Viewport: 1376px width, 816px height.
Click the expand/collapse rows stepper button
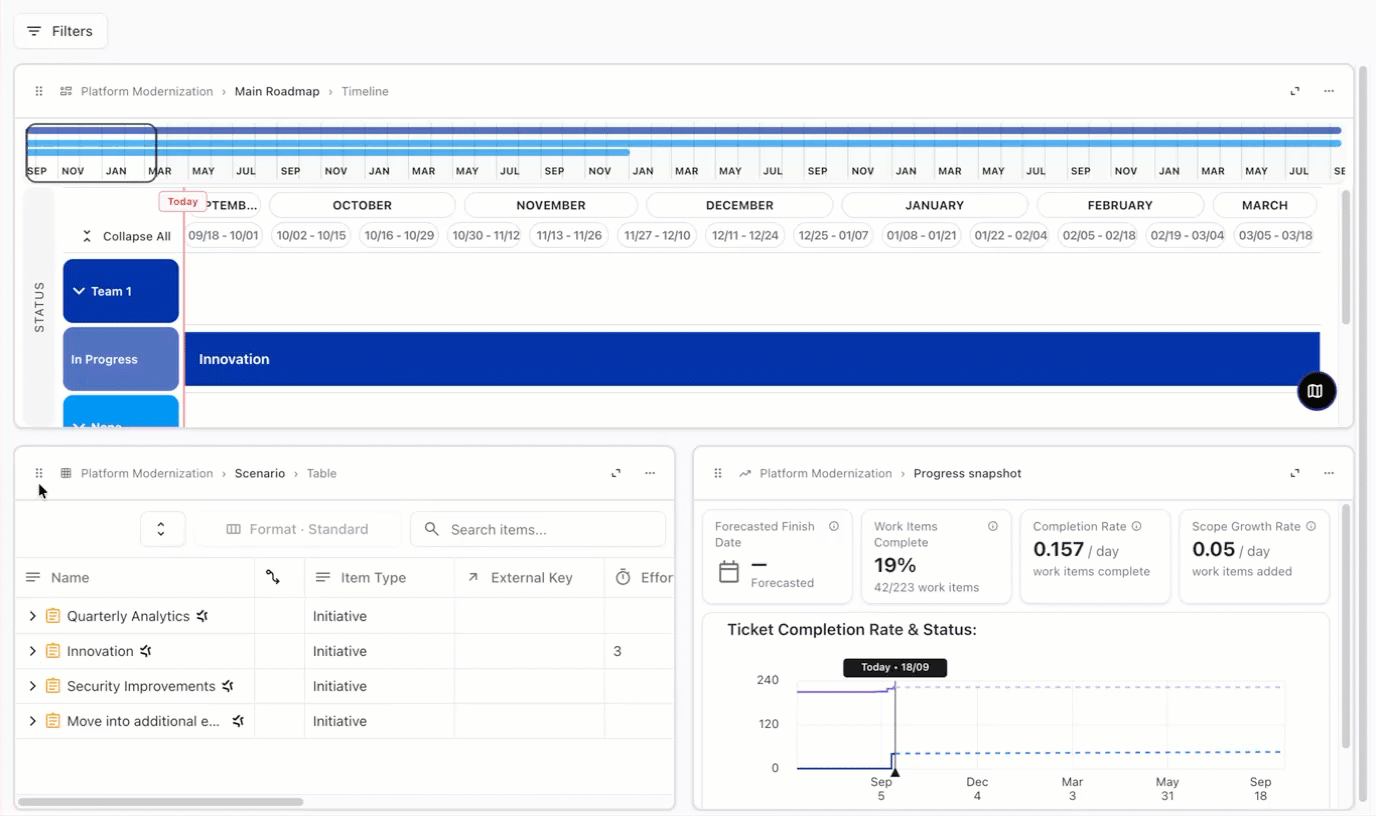tap(161, 529)
